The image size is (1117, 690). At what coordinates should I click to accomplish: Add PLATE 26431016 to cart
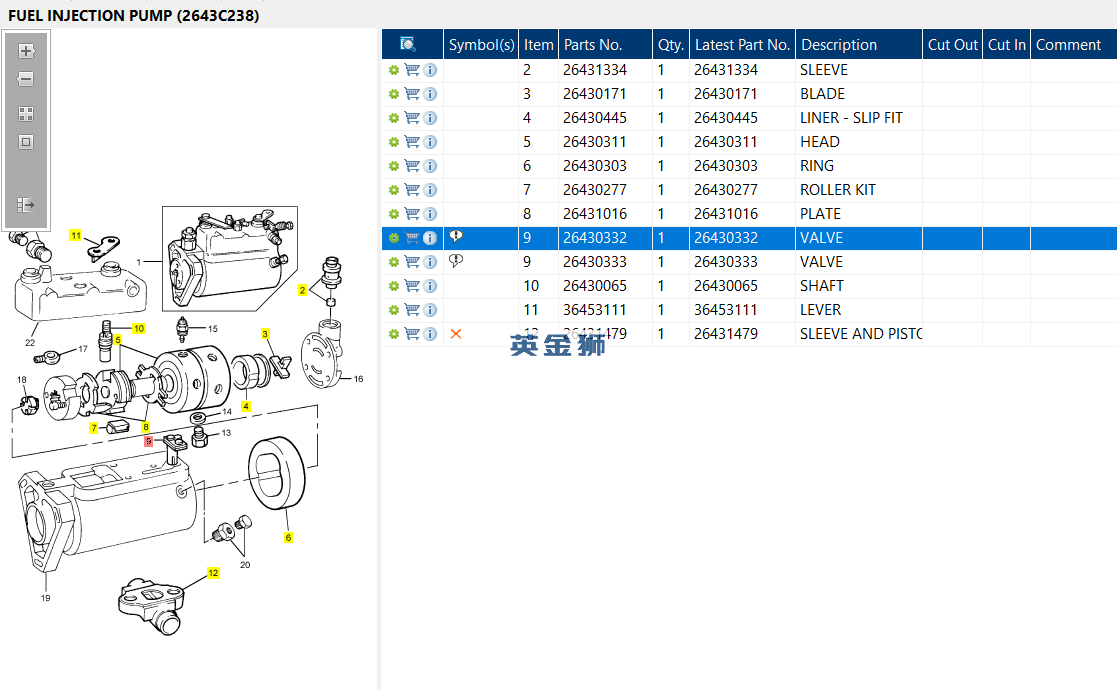(412, 214)
